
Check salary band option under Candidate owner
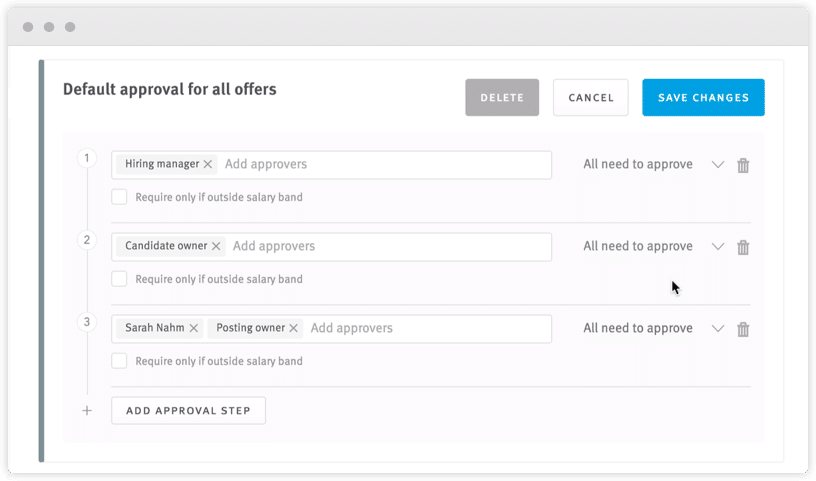(x=119, y=279)
